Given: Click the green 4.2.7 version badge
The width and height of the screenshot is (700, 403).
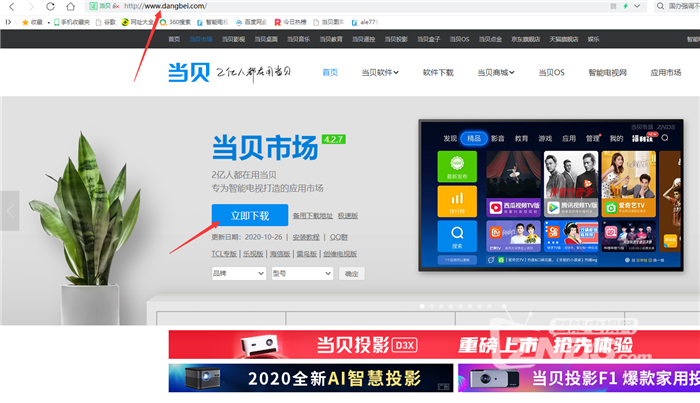Looking at the screenshot, I should pyautogui.click(x=333, y=139).
